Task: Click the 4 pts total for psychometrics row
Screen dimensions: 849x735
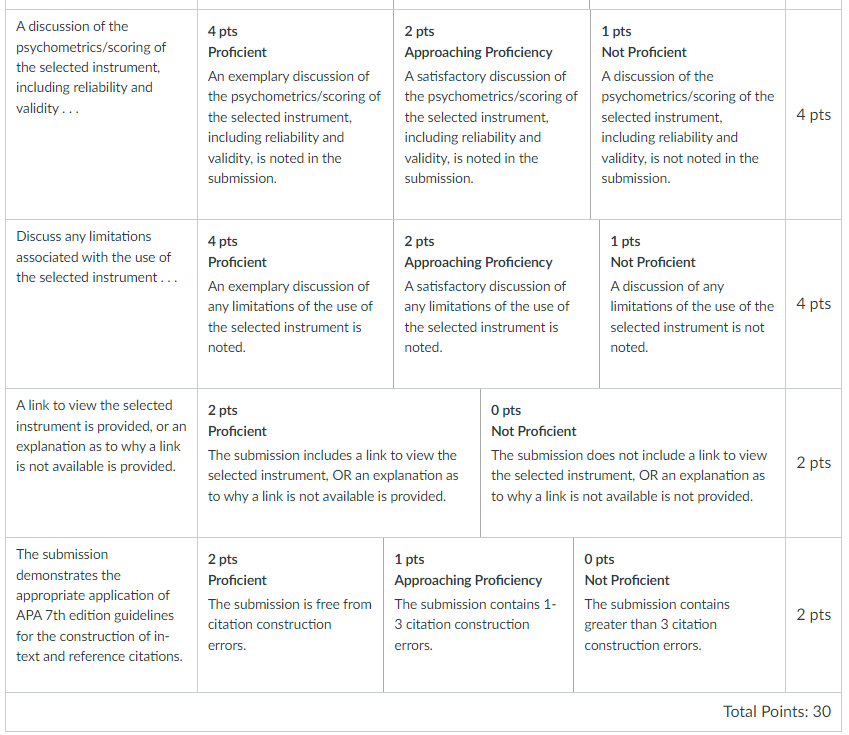Action: pos(813,115)
